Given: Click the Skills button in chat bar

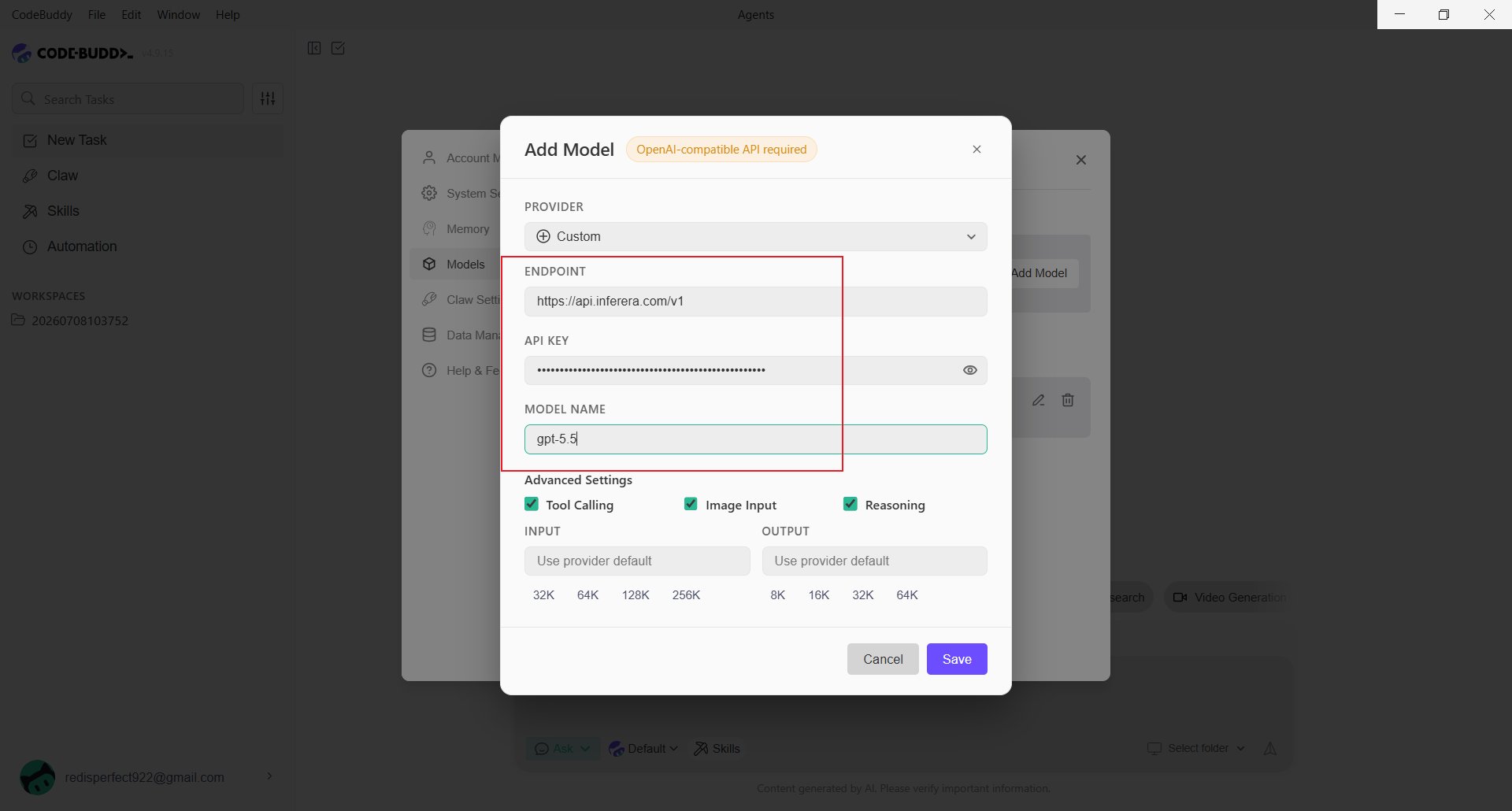Looking at the screenshot, I should (x=717, y=748).
